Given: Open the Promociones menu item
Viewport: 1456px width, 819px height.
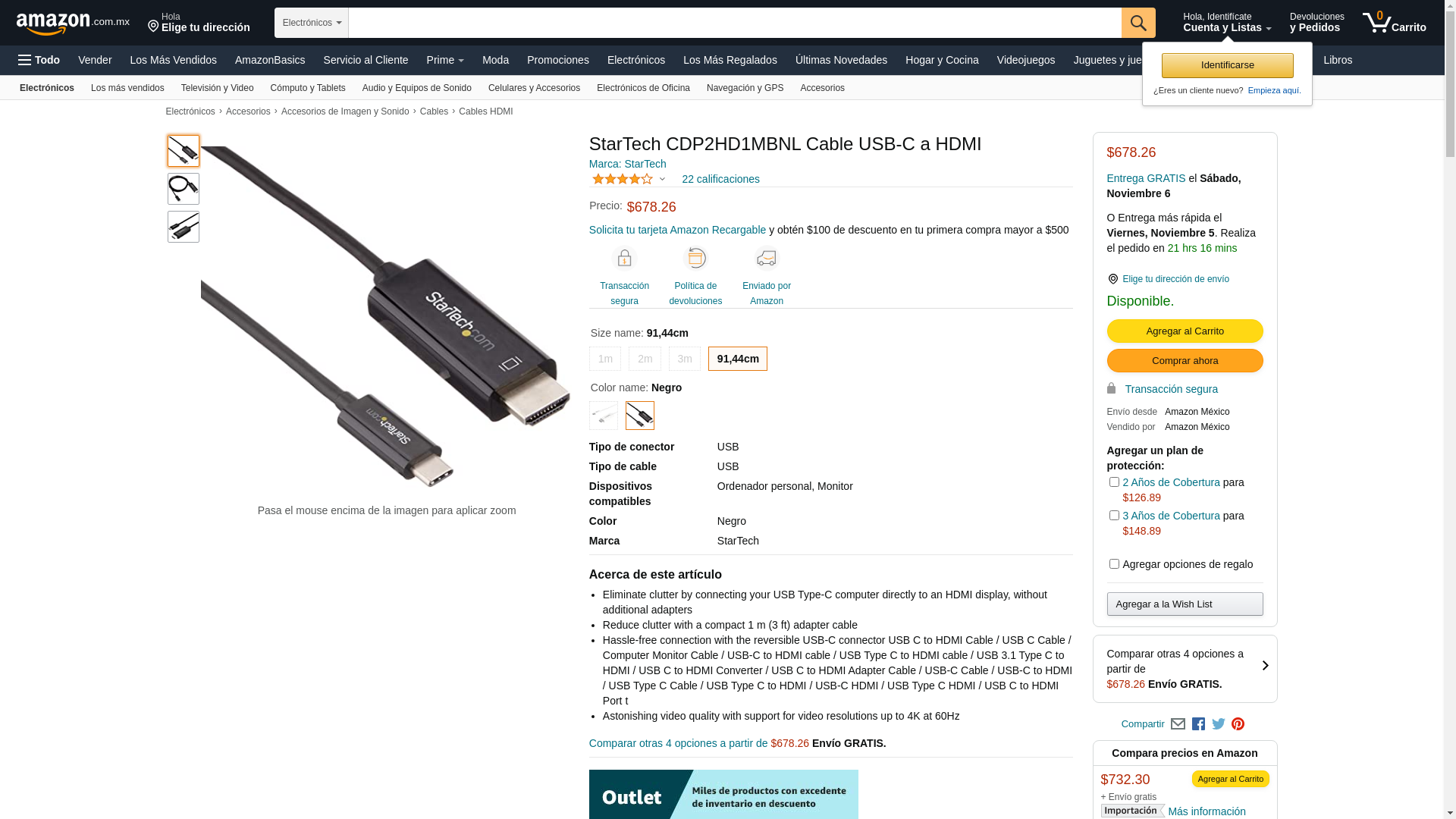Looking at the screenshot, I should (x=557, y=60).
